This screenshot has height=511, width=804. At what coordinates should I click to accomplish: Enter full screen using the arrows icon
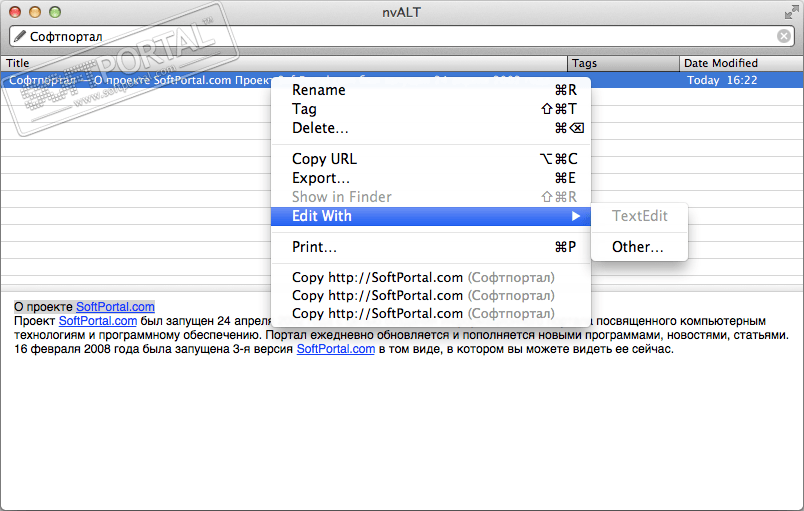click(x=791, y=13)
